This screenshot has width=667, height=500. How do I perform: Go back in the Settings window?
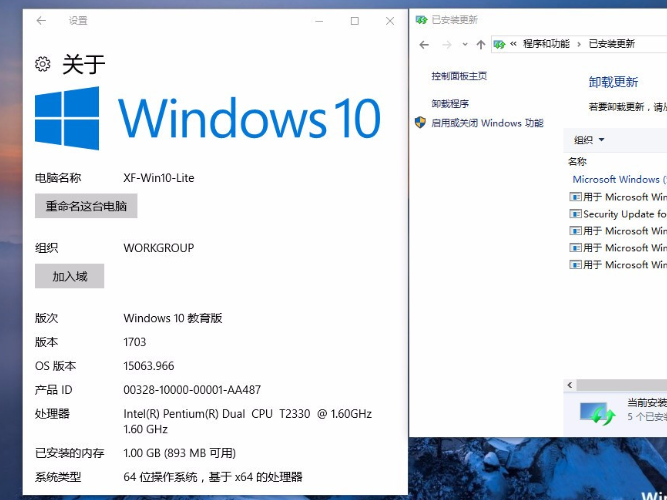click(x=41, y=20)
